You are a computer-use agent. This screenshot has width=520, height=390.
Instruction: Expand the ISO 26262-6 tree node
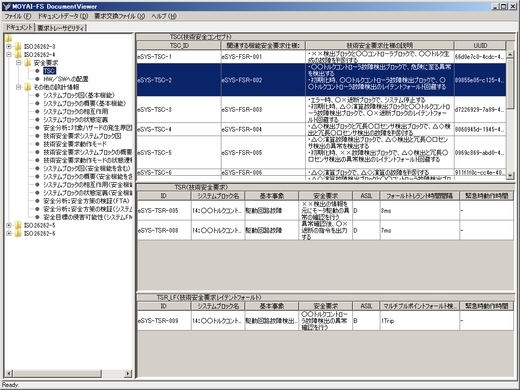click(x=9, y=233)
